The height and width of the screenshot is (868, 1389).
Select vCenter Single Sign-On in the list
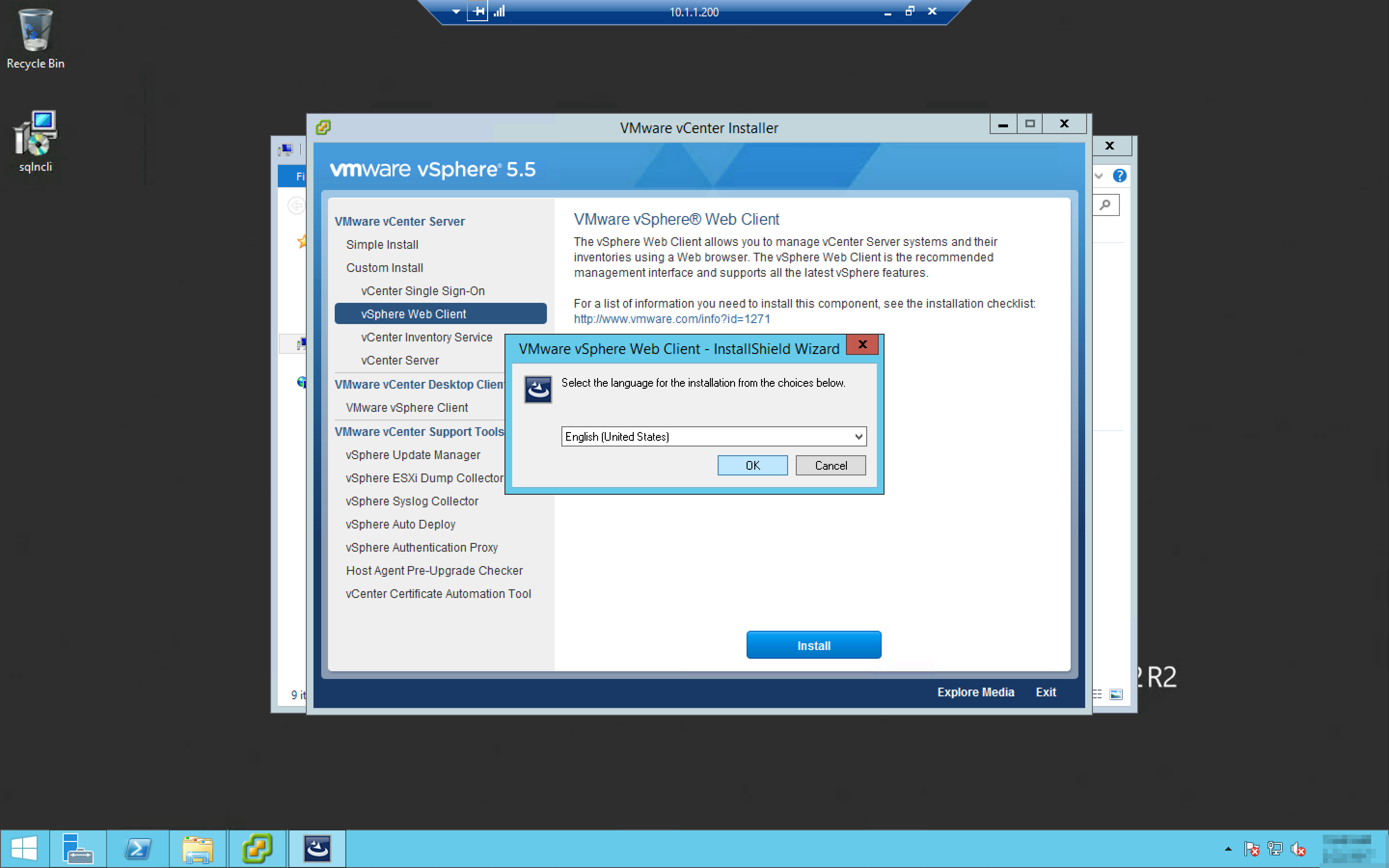(x=422, y=291)
